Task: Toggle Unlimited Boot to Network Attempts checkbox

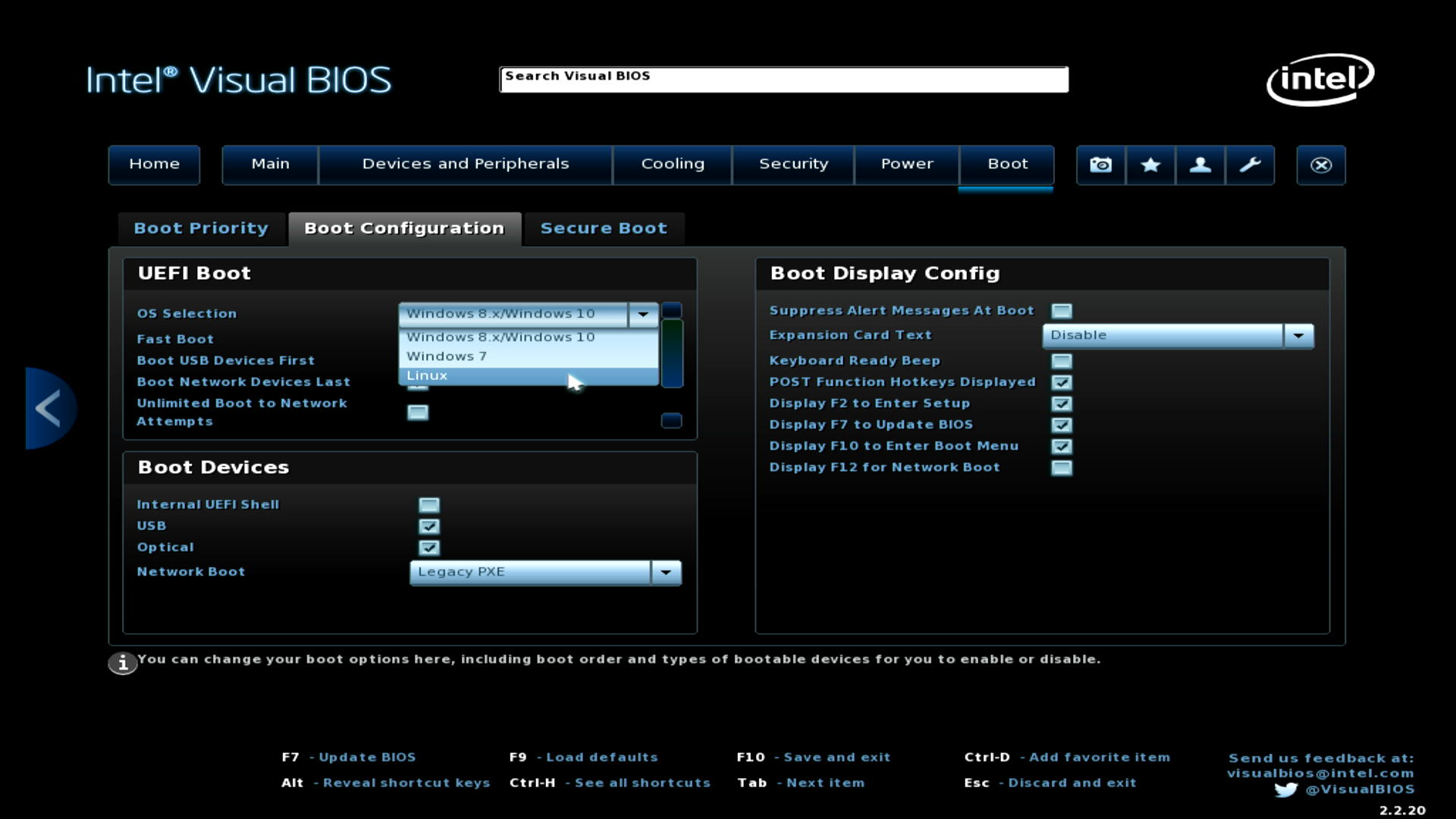Action: pos(418,412)
